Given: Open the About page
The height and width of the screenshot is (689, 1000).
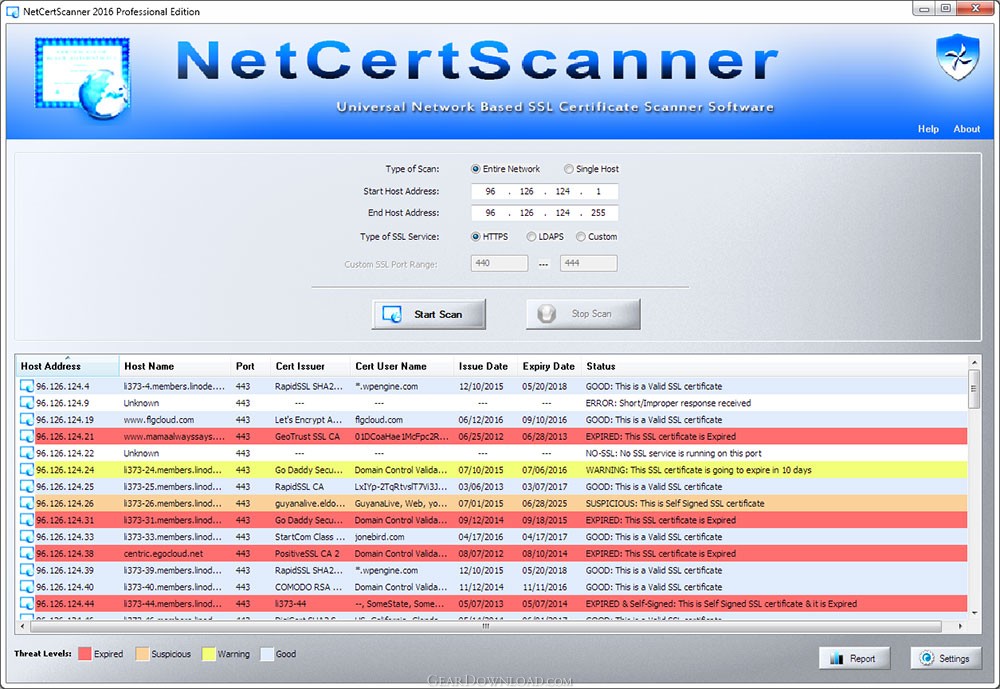Looking at the screenshot, I should [966, 129].
